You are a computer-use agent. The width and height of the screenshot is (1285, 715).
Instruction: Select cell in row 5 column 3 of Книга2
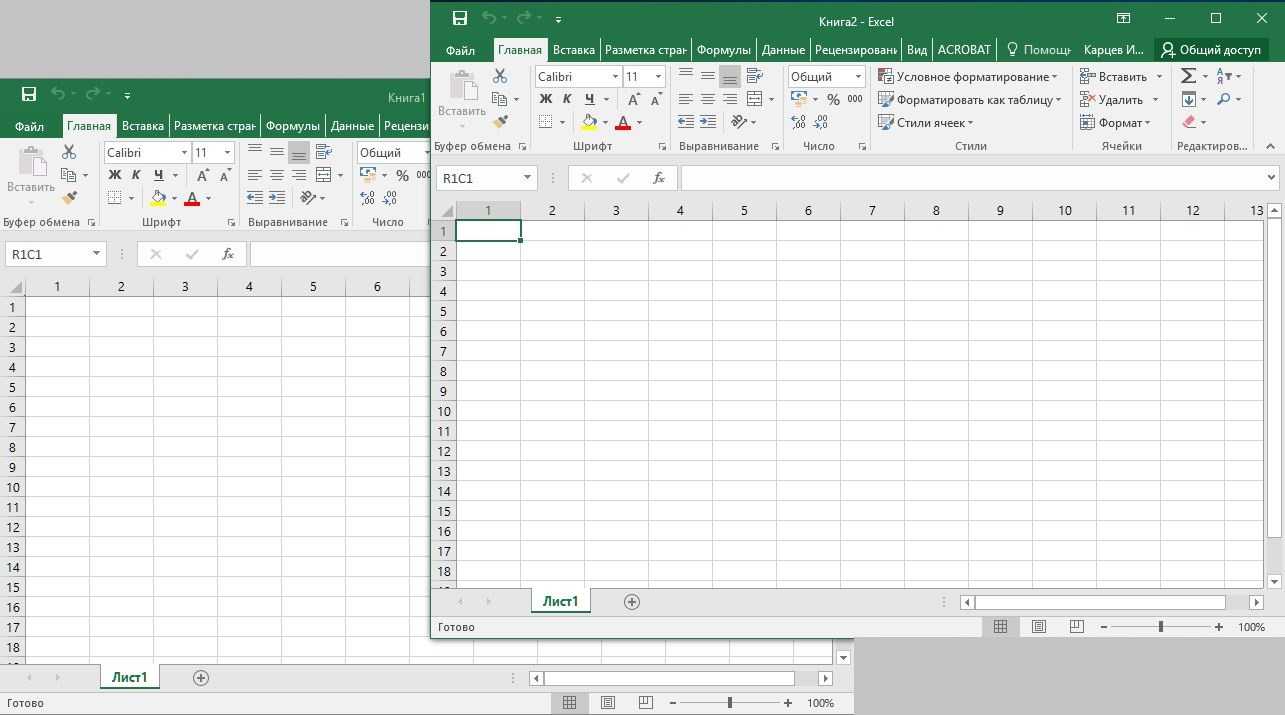click(x=616, y=311)
